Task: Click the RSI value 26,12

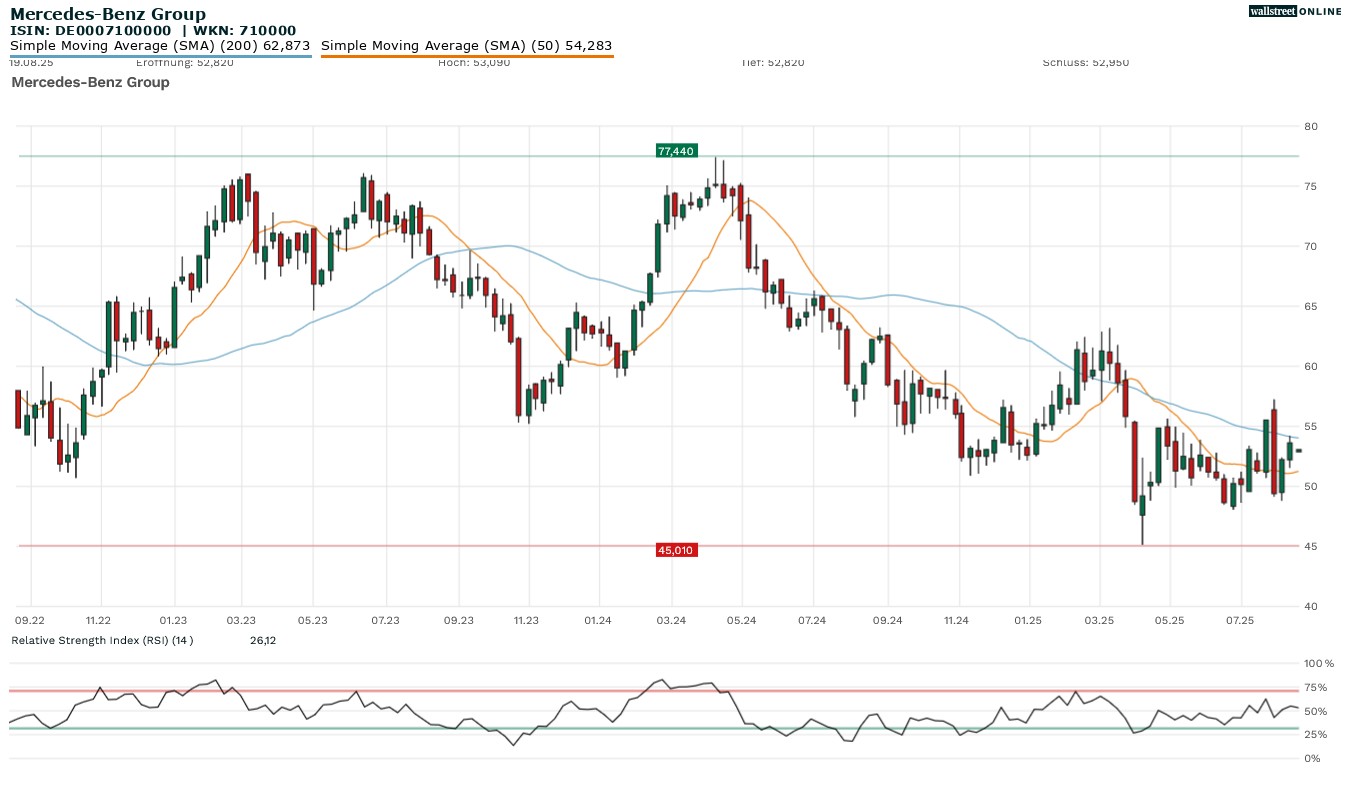Action: pyautogui.click(x=263, y=640)
